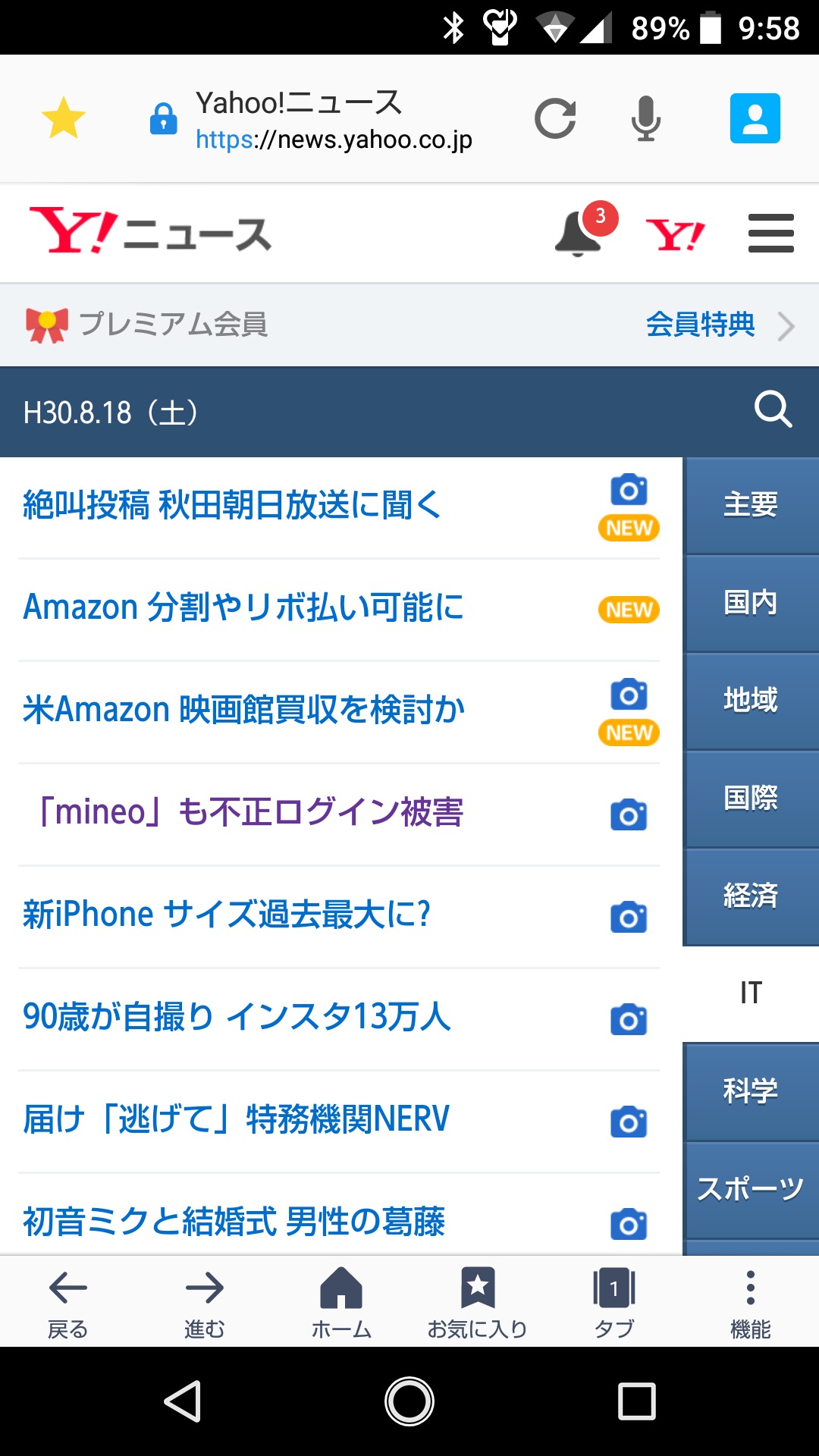Tap the yellow bookmark star icon

[x=64, y=118]
